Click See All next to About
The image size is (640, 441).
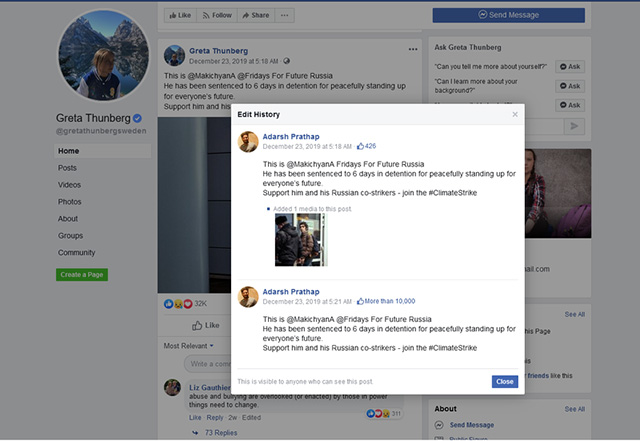[x=575, y=409]
